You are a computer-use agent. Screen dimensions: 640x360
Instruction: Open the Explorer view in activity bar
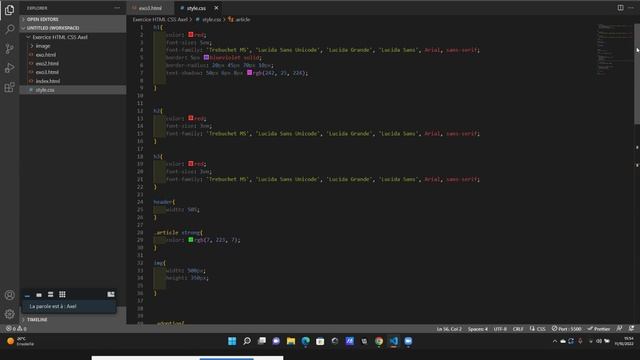(x=9, y=10)
